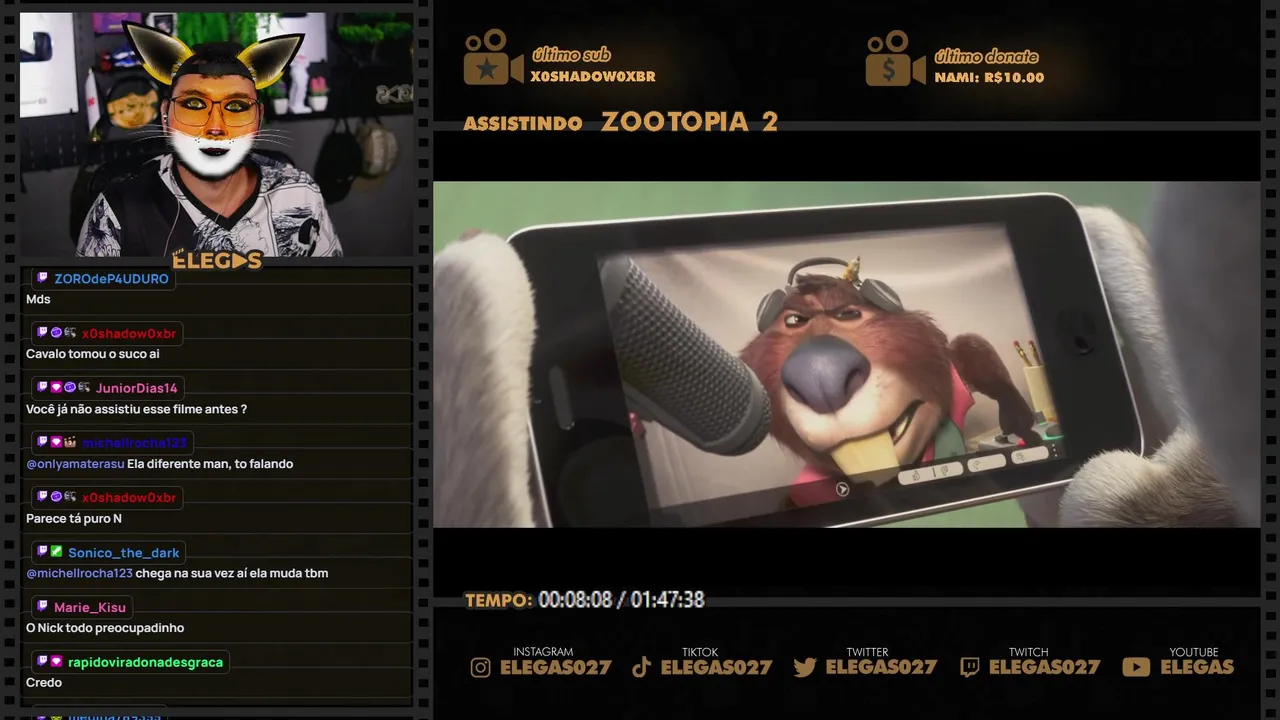1280x720 pixels.
Task: Click the dollar camera icon beside Último donate
Action: (895, 58)
